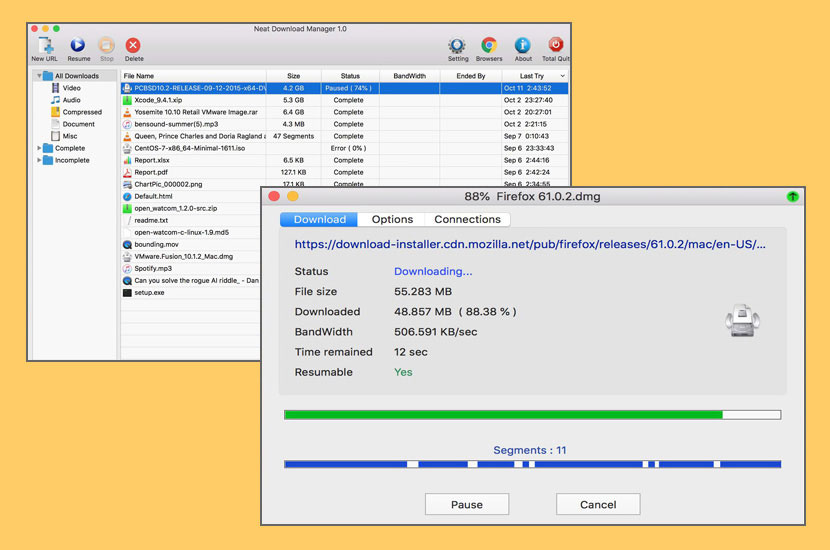
Task: Expand the Incomplete folder tree node
Action: coord(40,160)
